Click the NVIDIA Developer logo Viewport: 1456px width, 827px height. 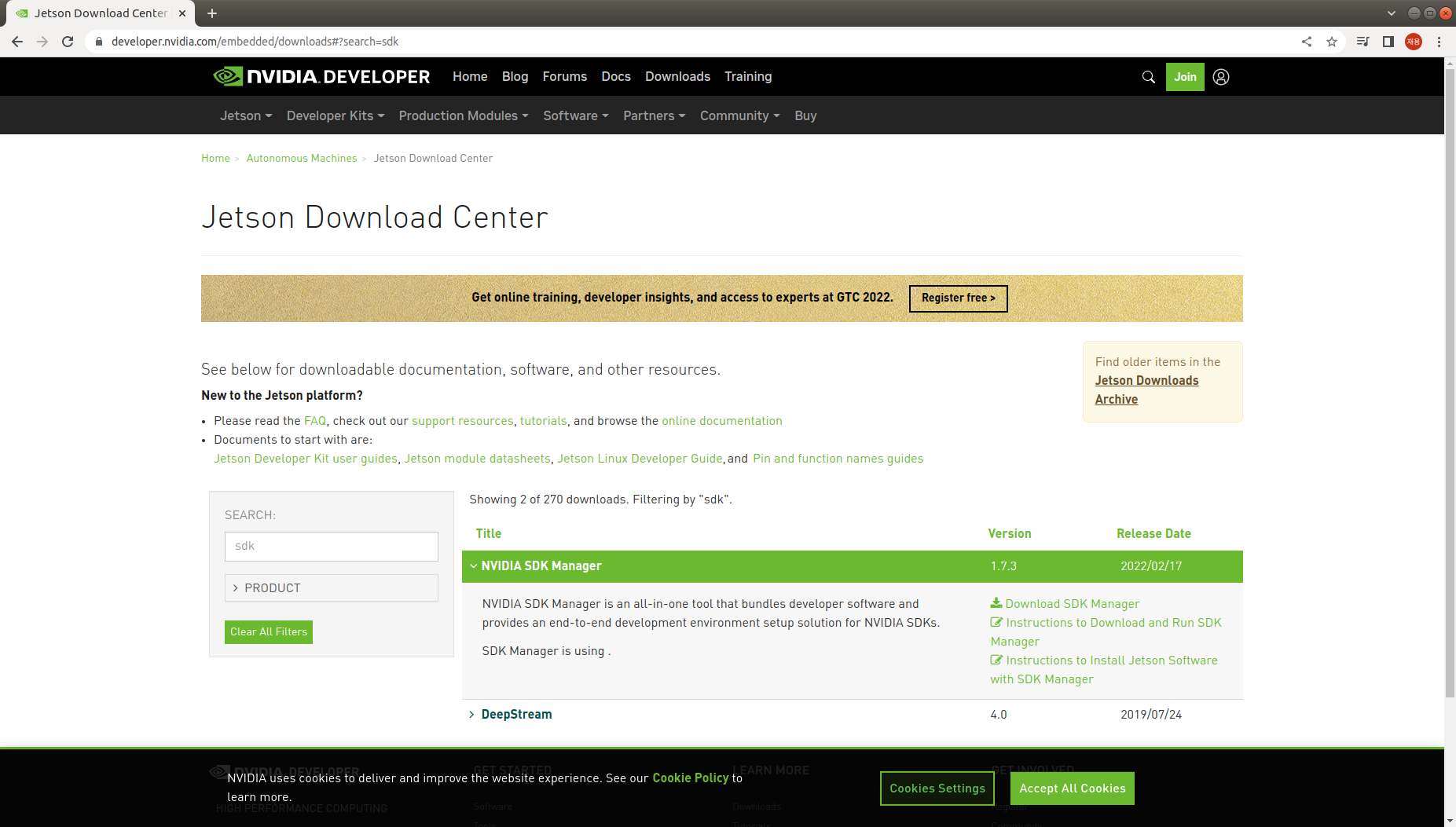[321, 76]
